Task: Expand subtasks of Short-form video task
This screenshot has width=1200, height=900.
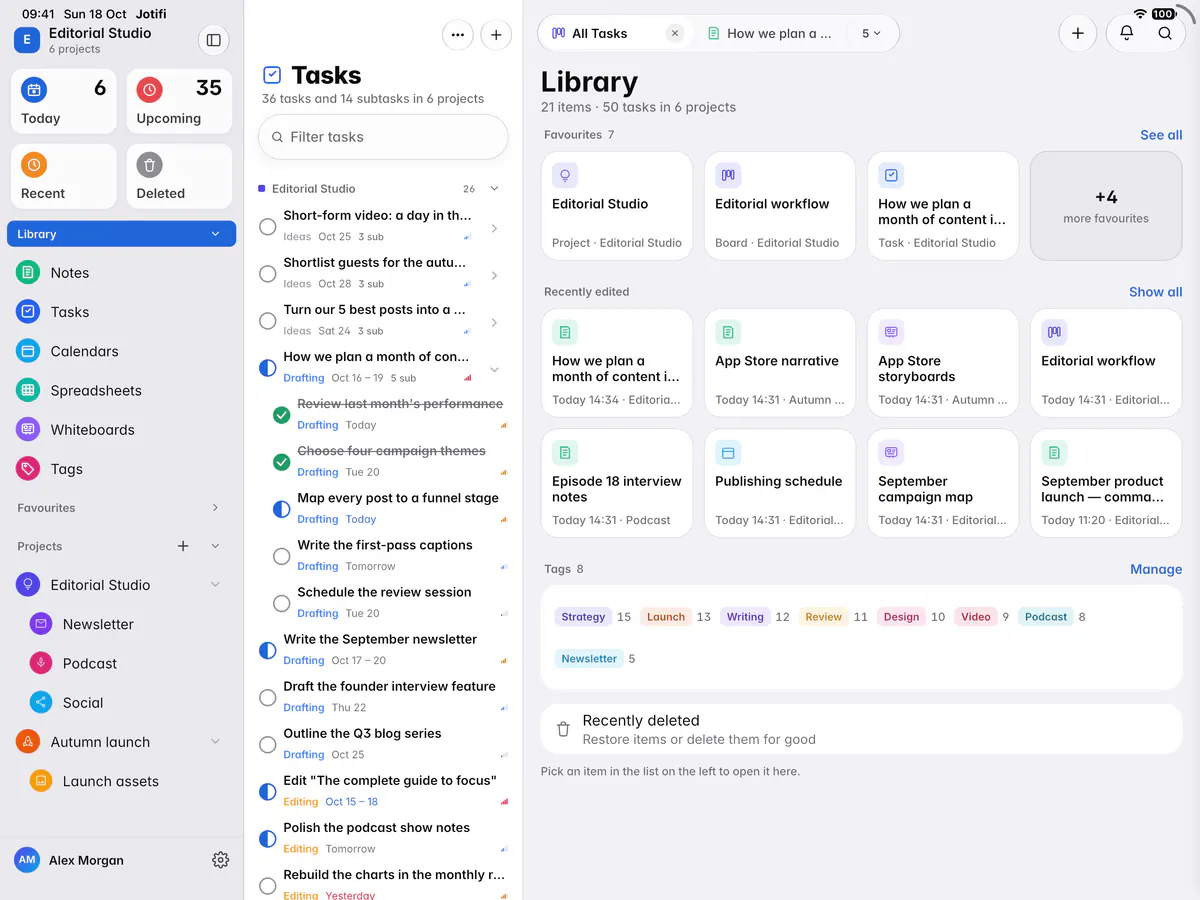Action: click(x=494, y=229)
